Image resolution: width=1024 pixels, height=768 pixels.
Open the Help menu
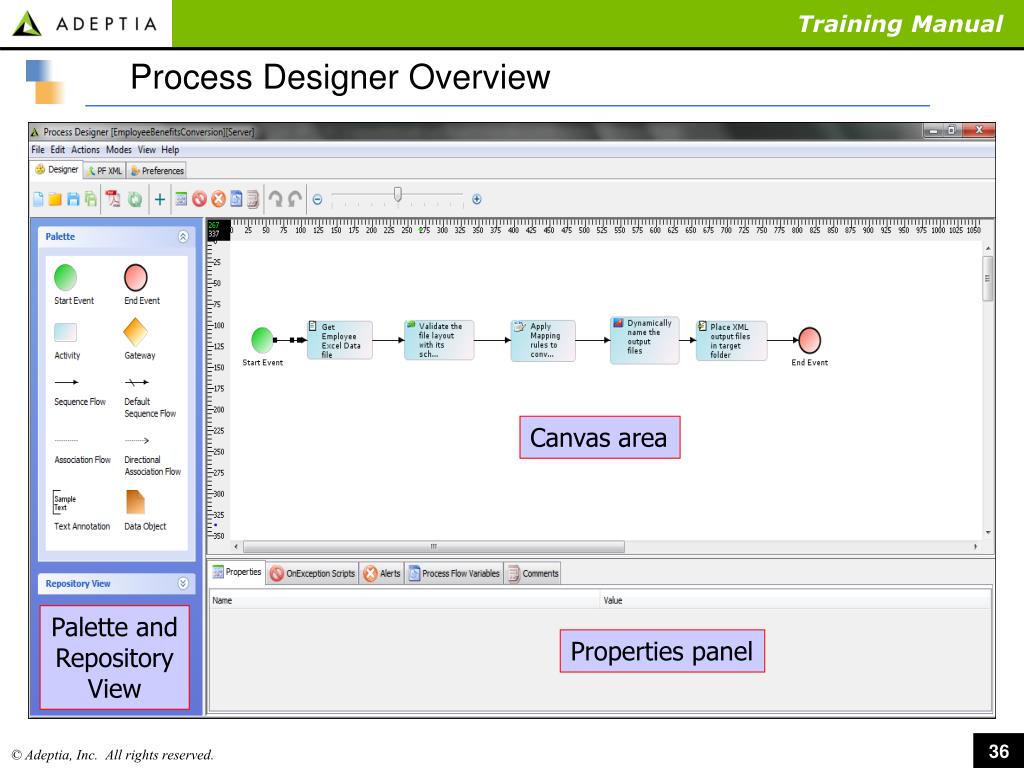(170, 150)
